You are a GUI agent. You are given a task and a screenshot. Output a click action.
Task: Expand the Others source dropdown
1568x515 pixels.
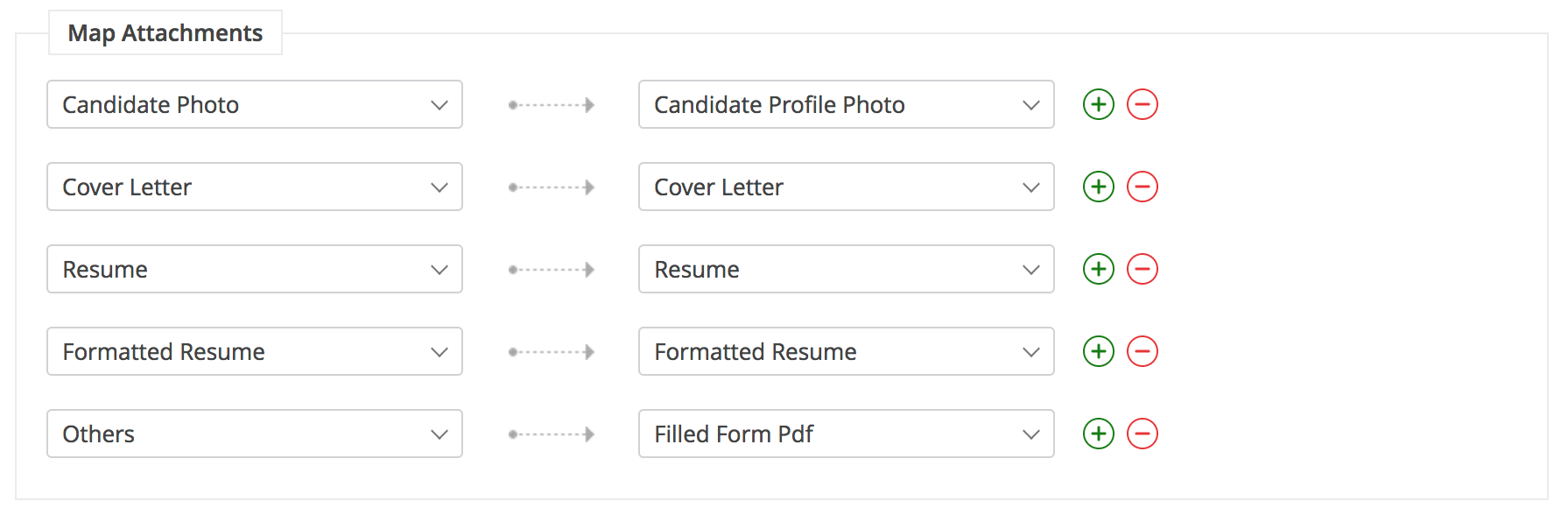pos(254,434)
